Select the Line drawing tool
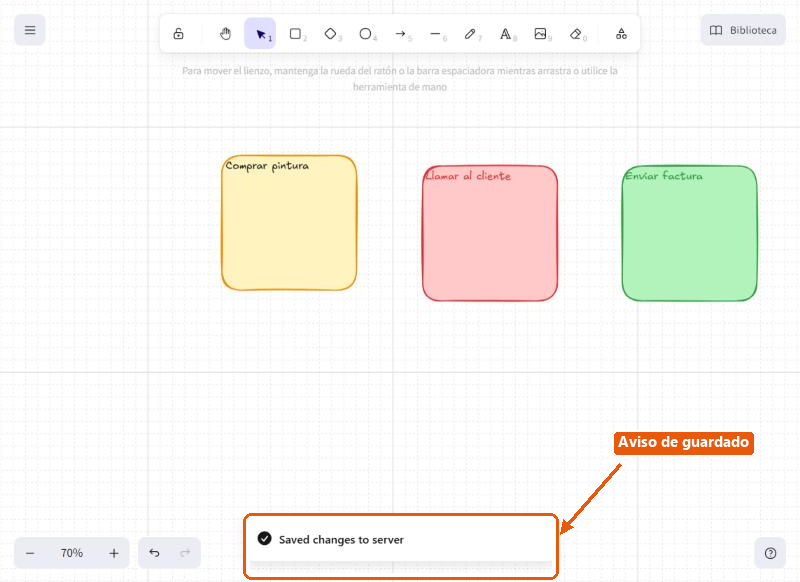Image resolution: width=800 pixels, height=582 pixels. (x=435, y=34)
